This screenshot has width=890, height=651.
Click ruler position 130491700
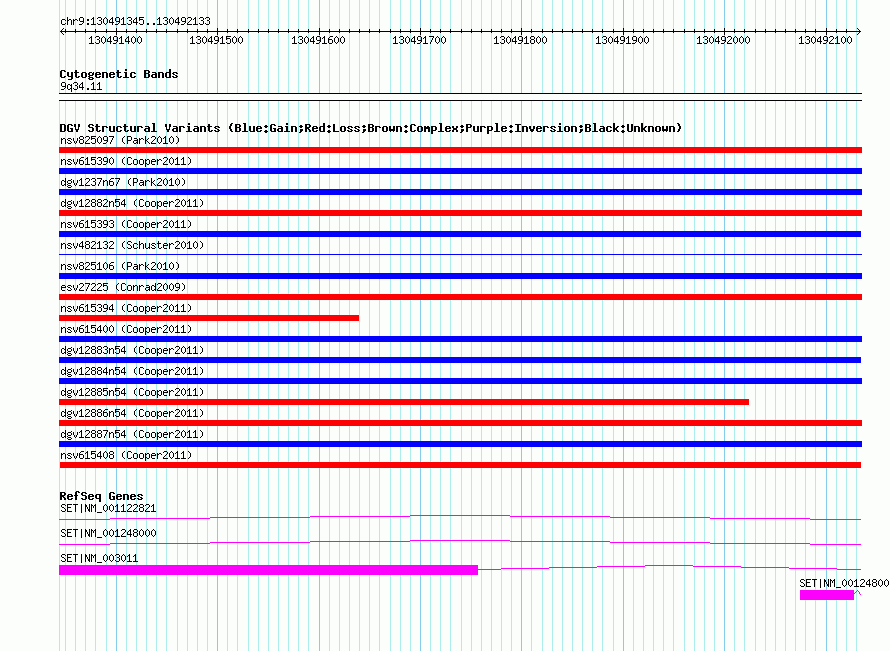(x=419, y=40)
